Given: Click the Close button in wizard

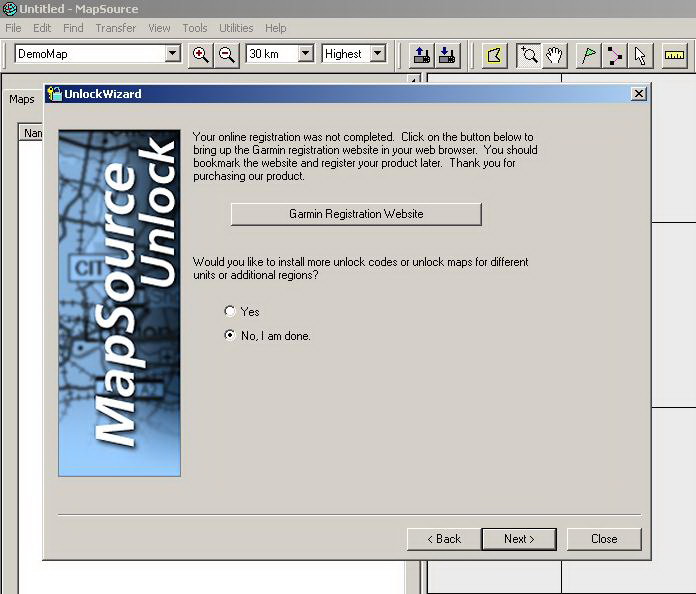Looking at the screenshot, I should [604, 539].
